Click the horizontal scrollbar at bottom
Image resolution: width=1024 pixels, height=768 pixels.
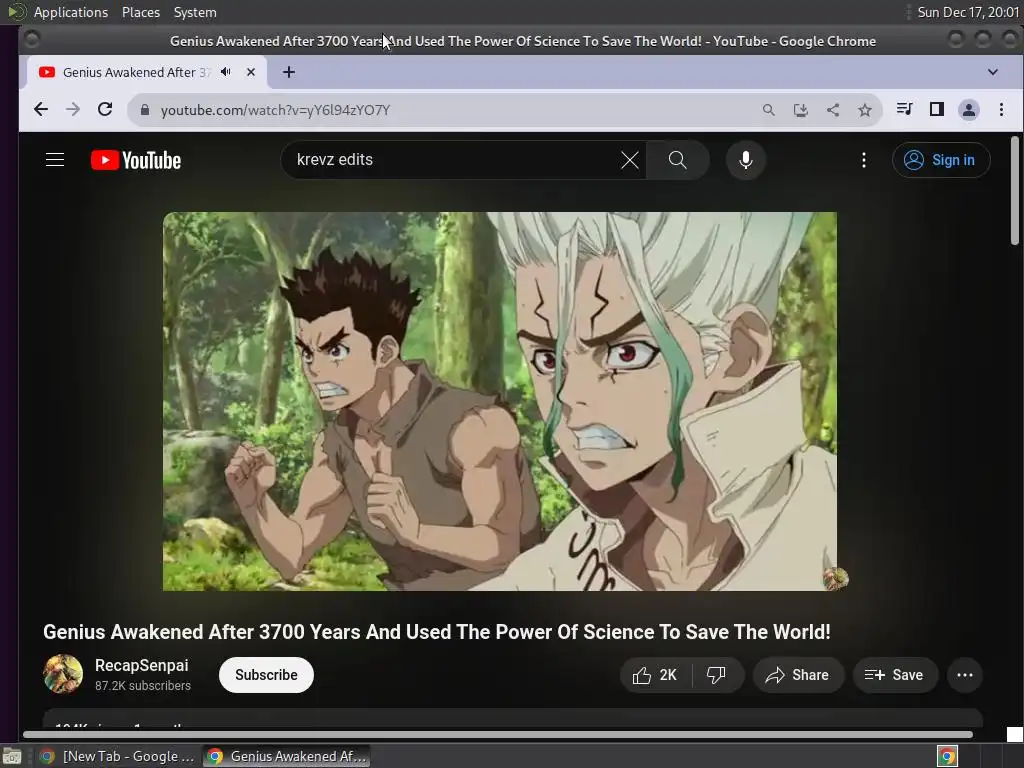coord(498,735)
